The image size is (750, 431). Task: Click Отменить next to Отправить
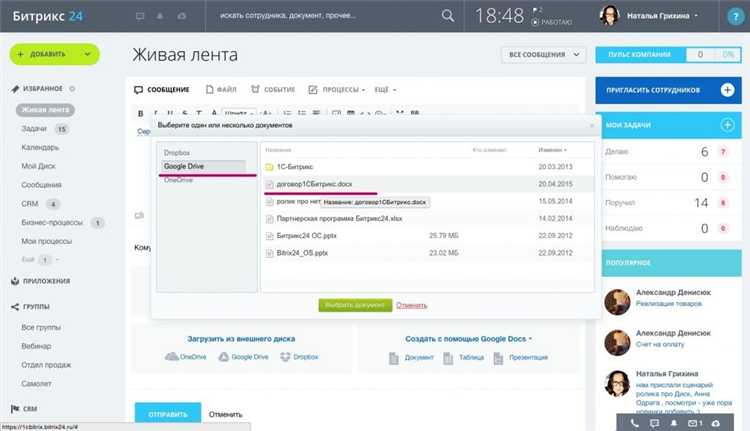(x=225, y=414)
